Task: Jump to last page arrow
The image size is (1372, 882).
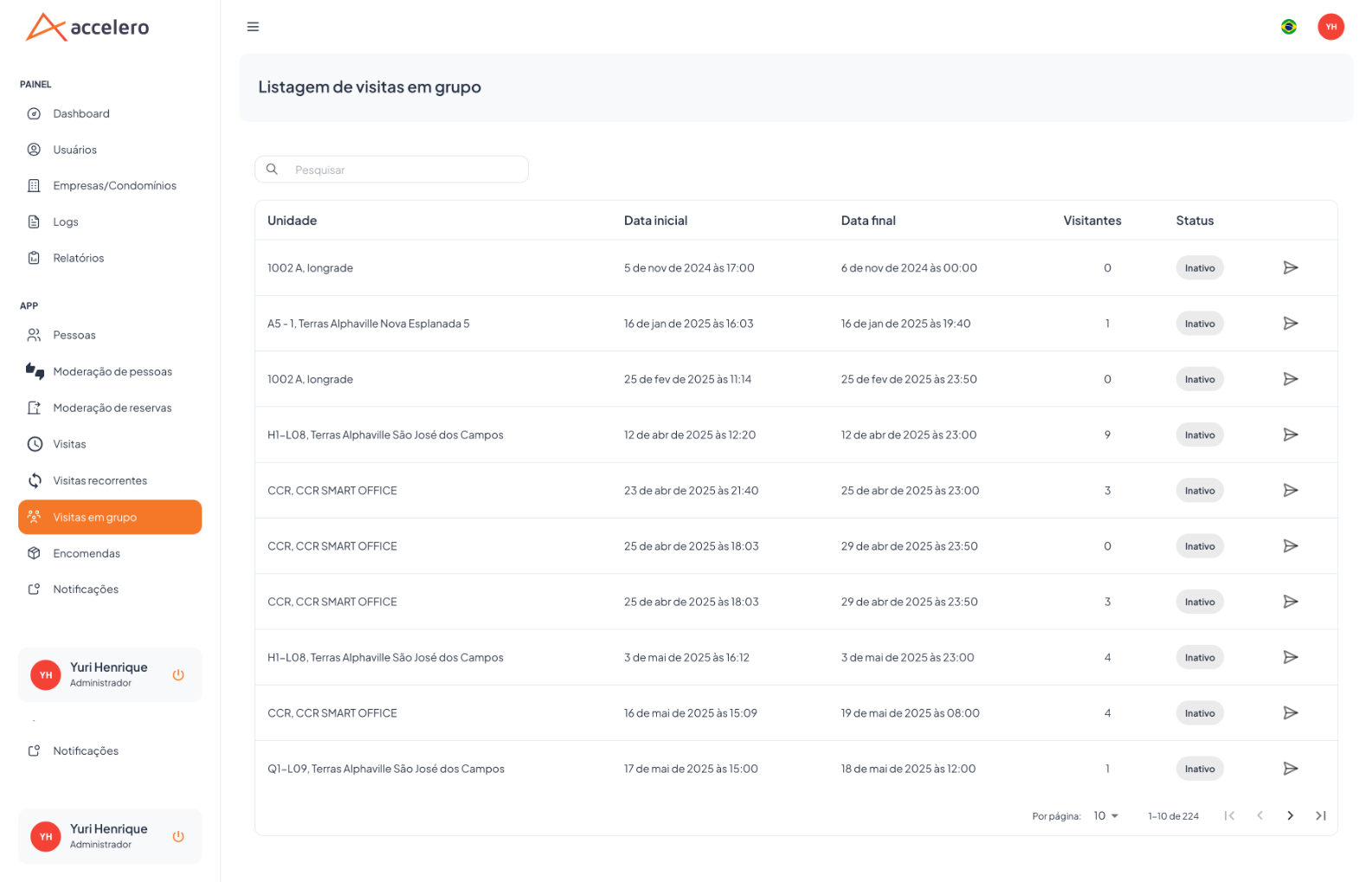Action: click(1321, 815)
